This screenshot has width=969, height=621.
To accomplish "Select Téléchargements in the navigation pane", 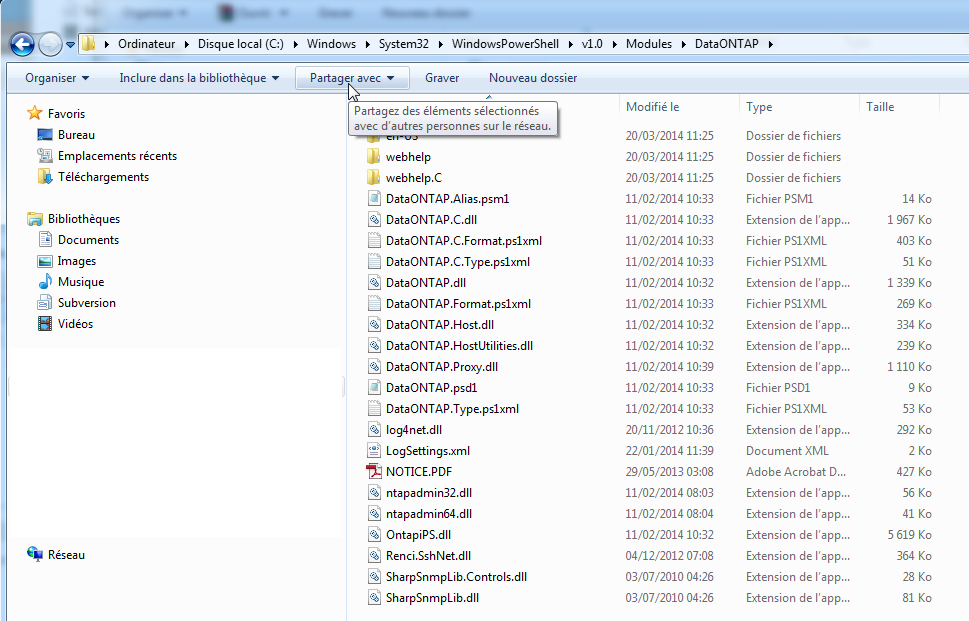I will pyautogui.click(x=103, y=177).
